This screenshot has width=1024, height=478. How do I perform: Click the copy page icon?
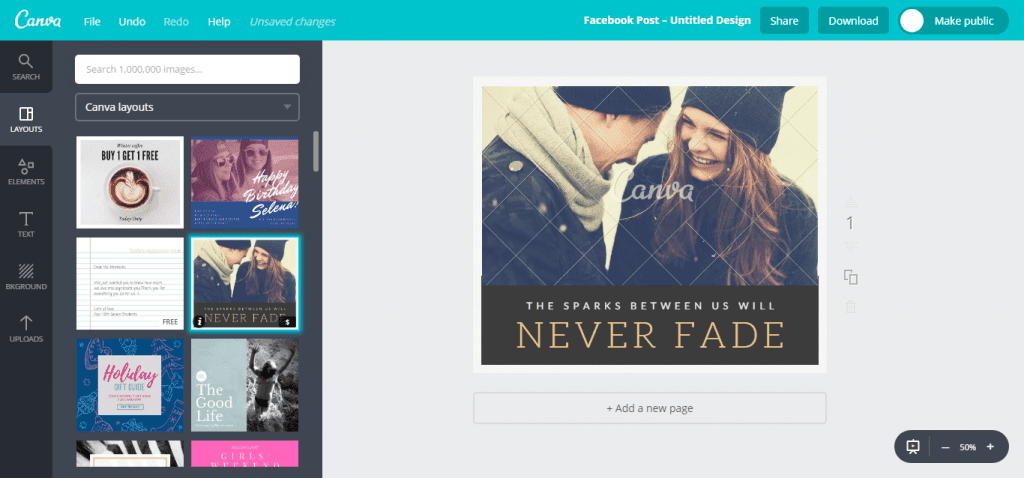click(x=850, y=277)
